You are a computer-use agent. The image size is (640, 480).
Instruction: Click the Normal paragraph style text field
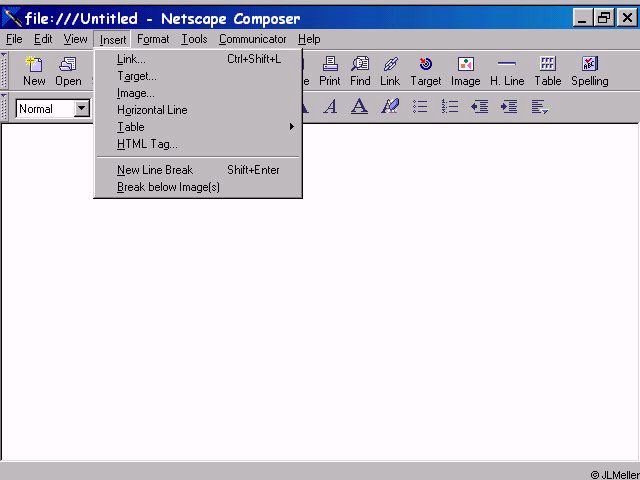pyautogui.click(x=45, y=109)
